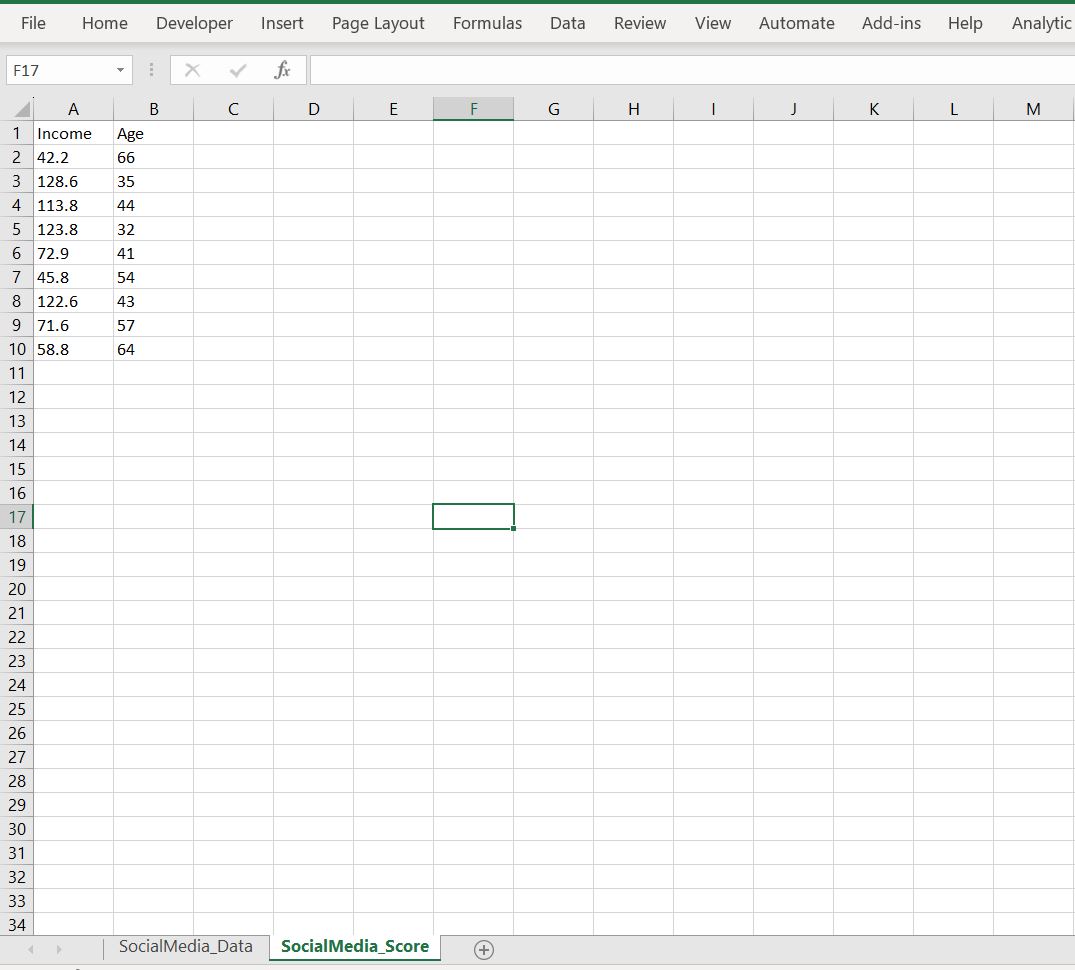Screen dimensions: 1075x970
Task: Open the Developer ribbon tab
Action: [x=194, y=22]
